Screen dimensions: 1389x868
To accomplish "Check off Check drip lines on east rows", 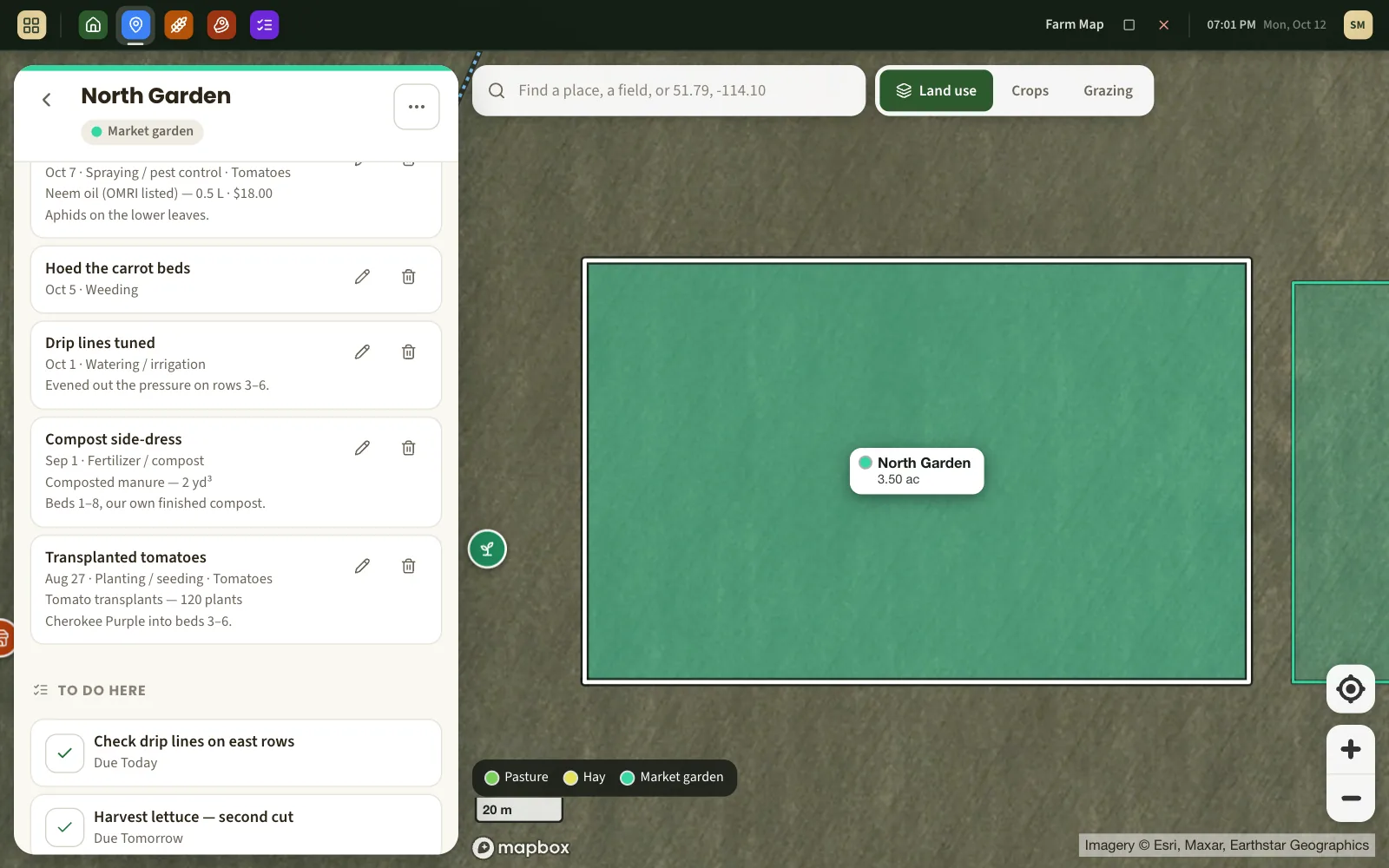I will point(64,753).
